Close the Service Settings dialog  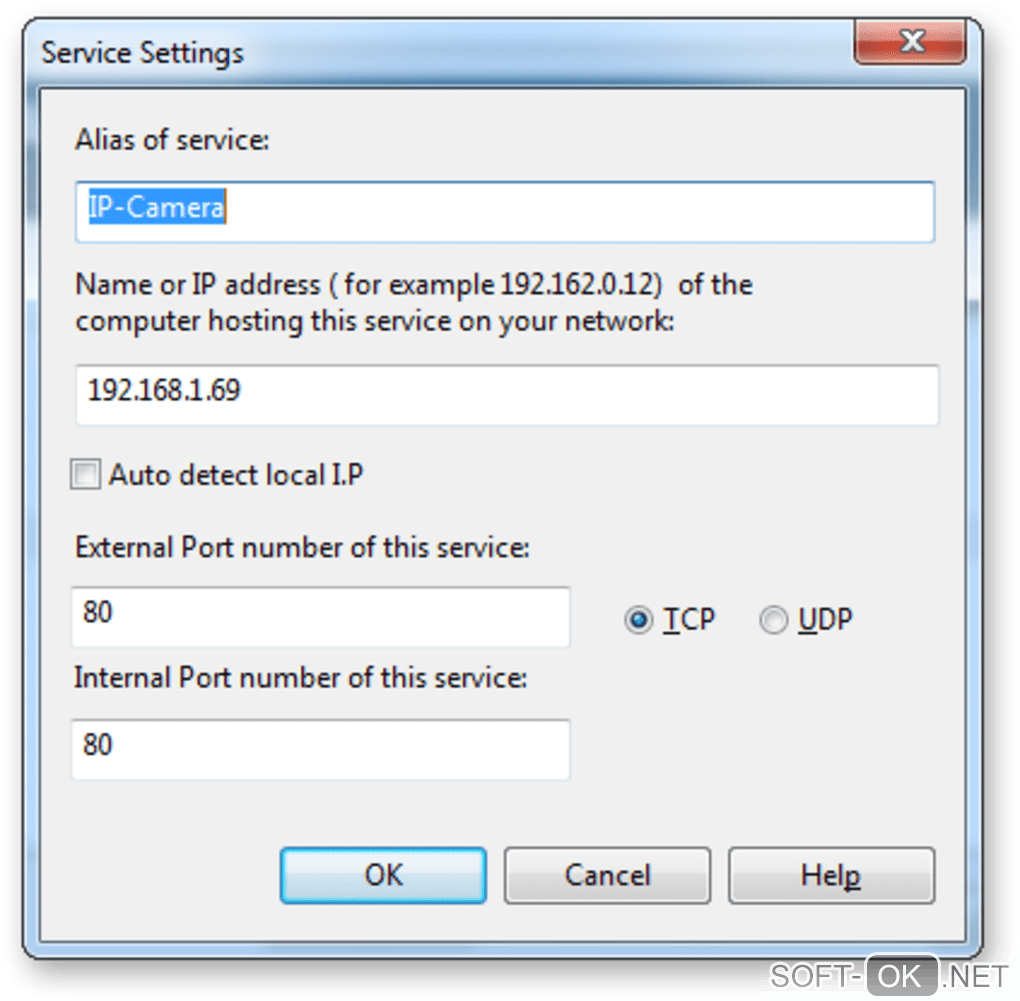pos(910,43)
